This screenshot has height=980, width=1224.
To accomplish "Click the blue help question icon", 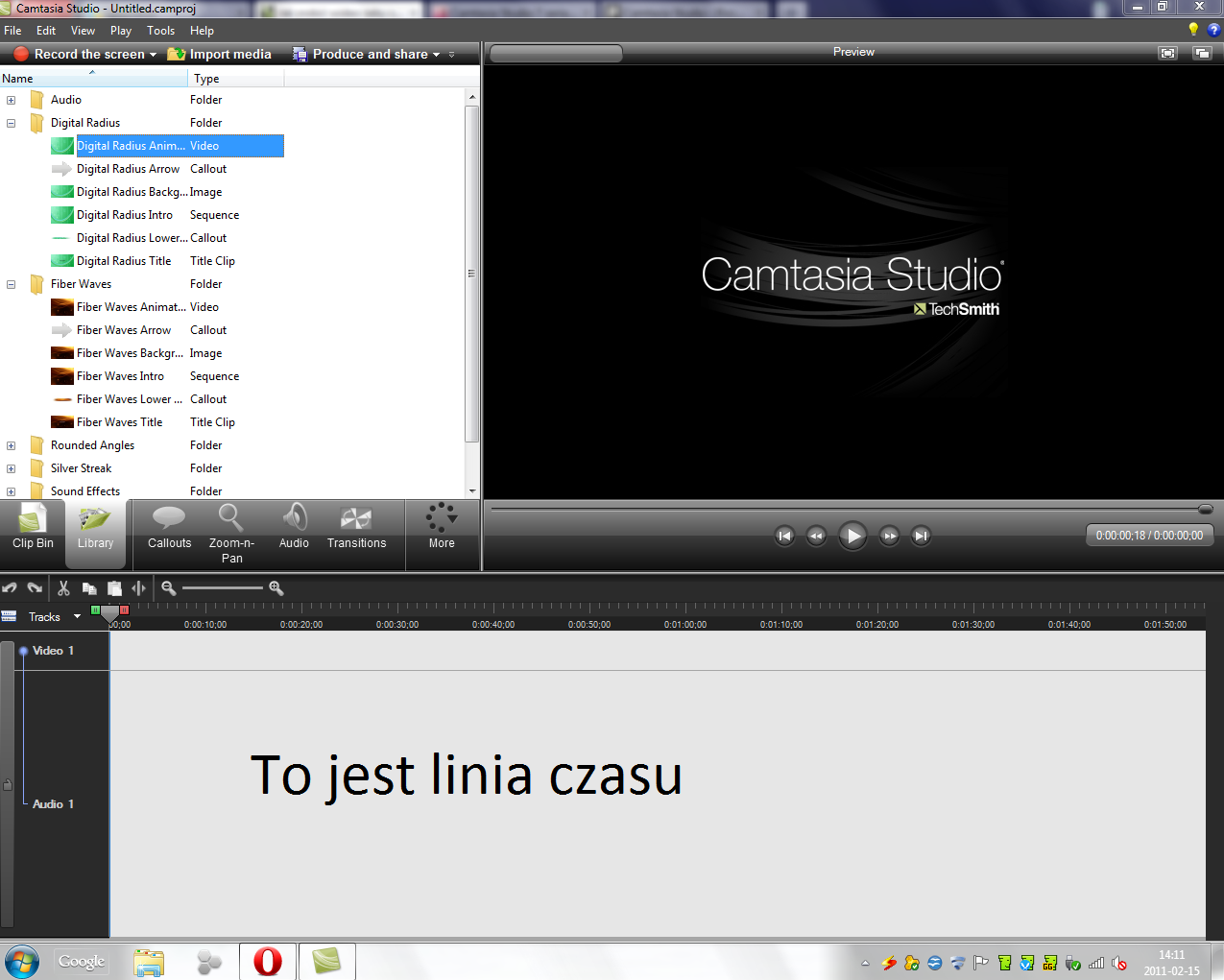I will (x=1213, y=30).
